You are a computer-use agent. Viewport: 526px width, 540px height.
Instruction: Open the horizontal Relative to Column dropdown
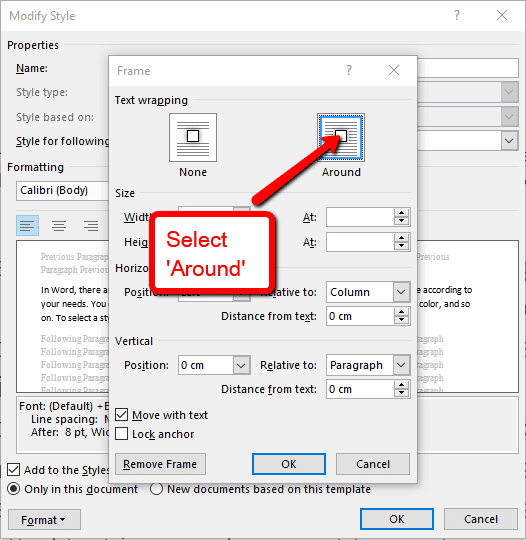(x=401, y=292)
